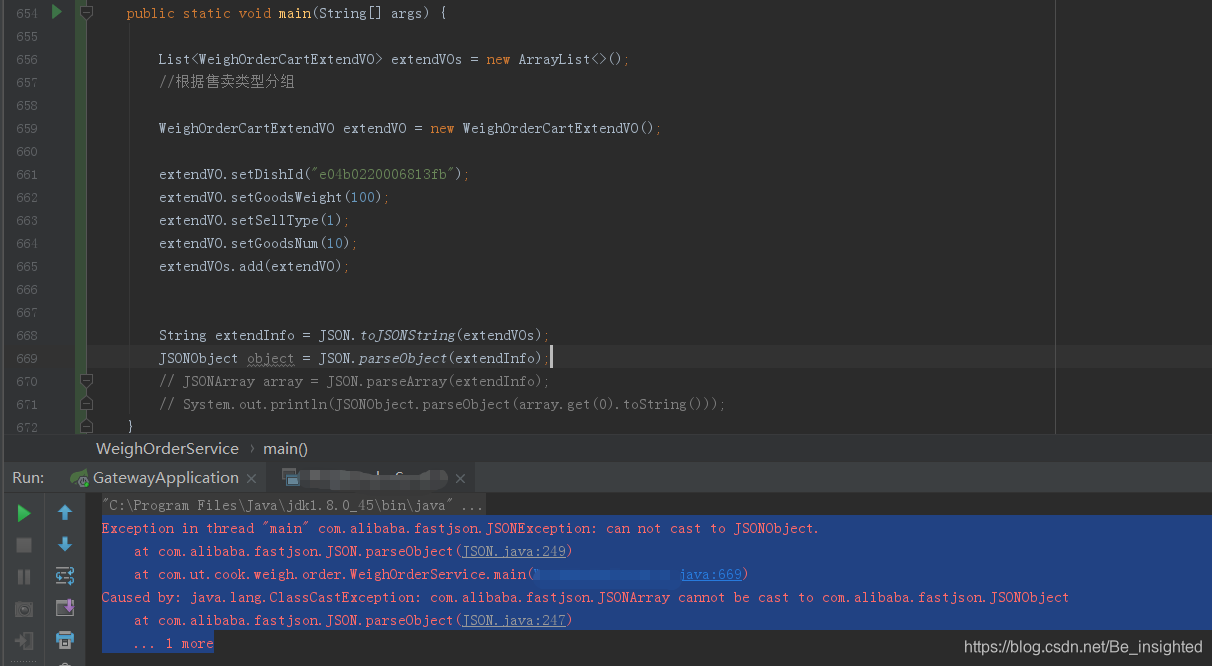The height and width of the screenshot is (666, 1212).
Task: Open the main() breadcrumb dropdown
Action: (x=284, y=448)
